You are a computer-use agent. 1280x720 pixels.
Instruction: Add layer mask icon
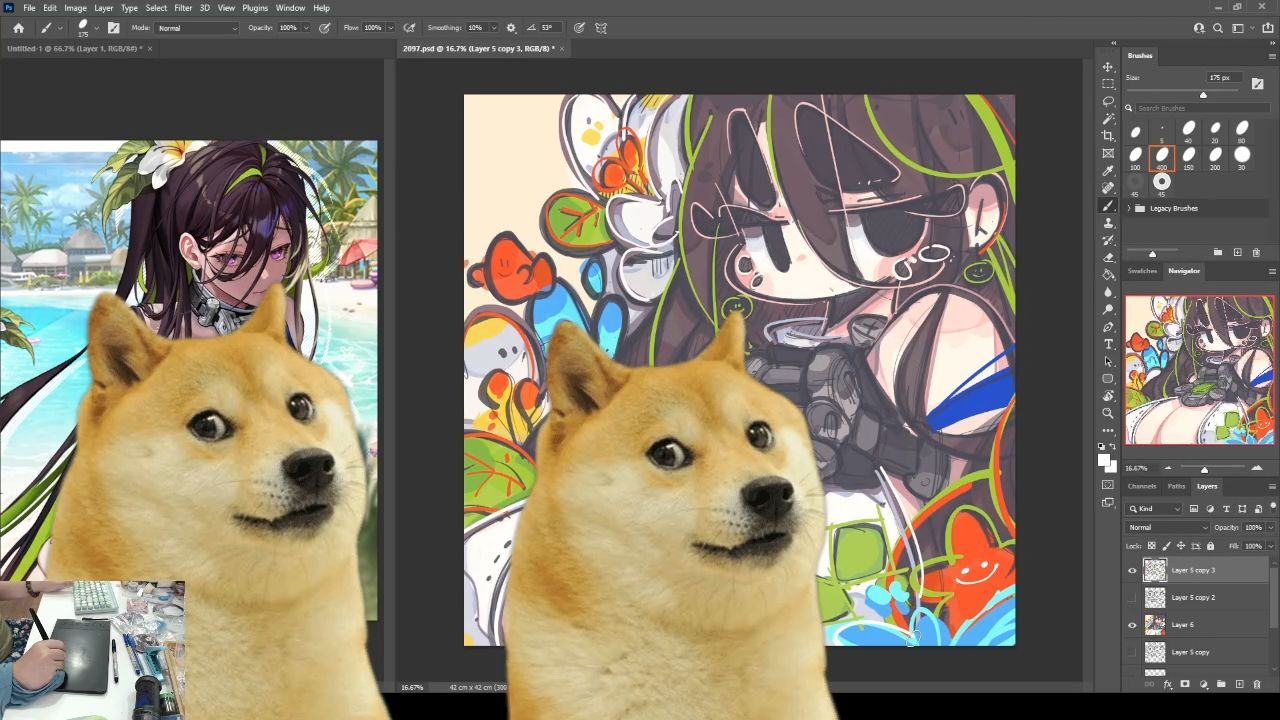click(1185, 684)
